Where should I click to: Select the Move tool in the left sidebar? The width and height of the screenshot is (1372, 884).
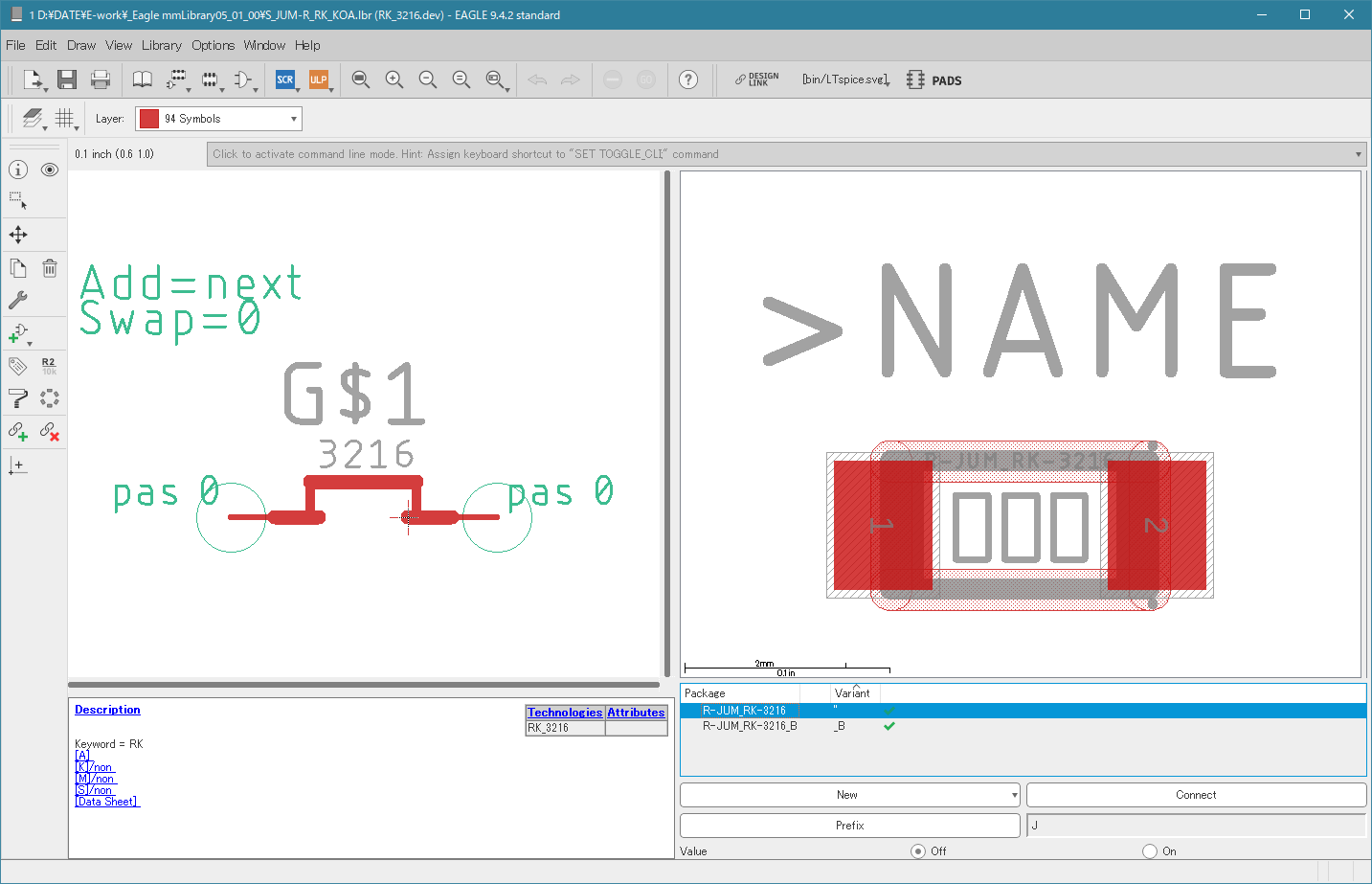18,235
